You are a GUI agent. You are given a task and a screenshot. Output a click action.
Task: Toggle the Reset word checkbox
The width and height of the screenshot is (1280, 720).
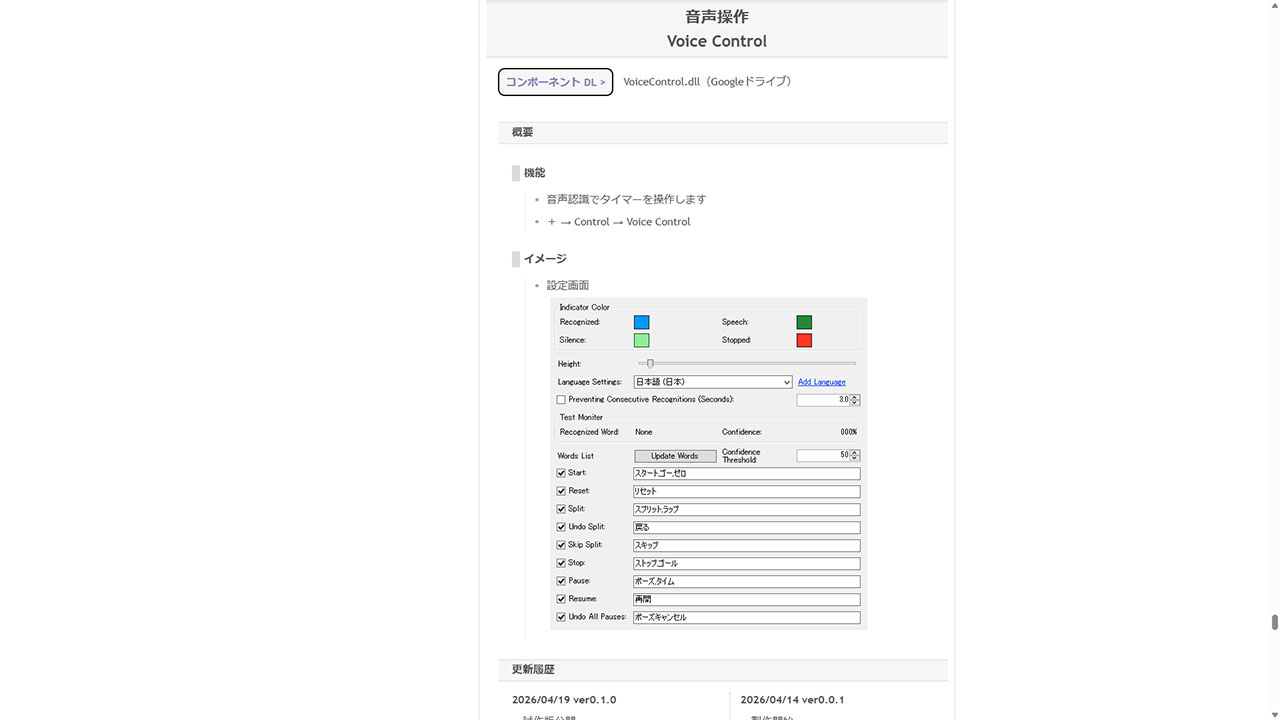[x=561, y=491]
